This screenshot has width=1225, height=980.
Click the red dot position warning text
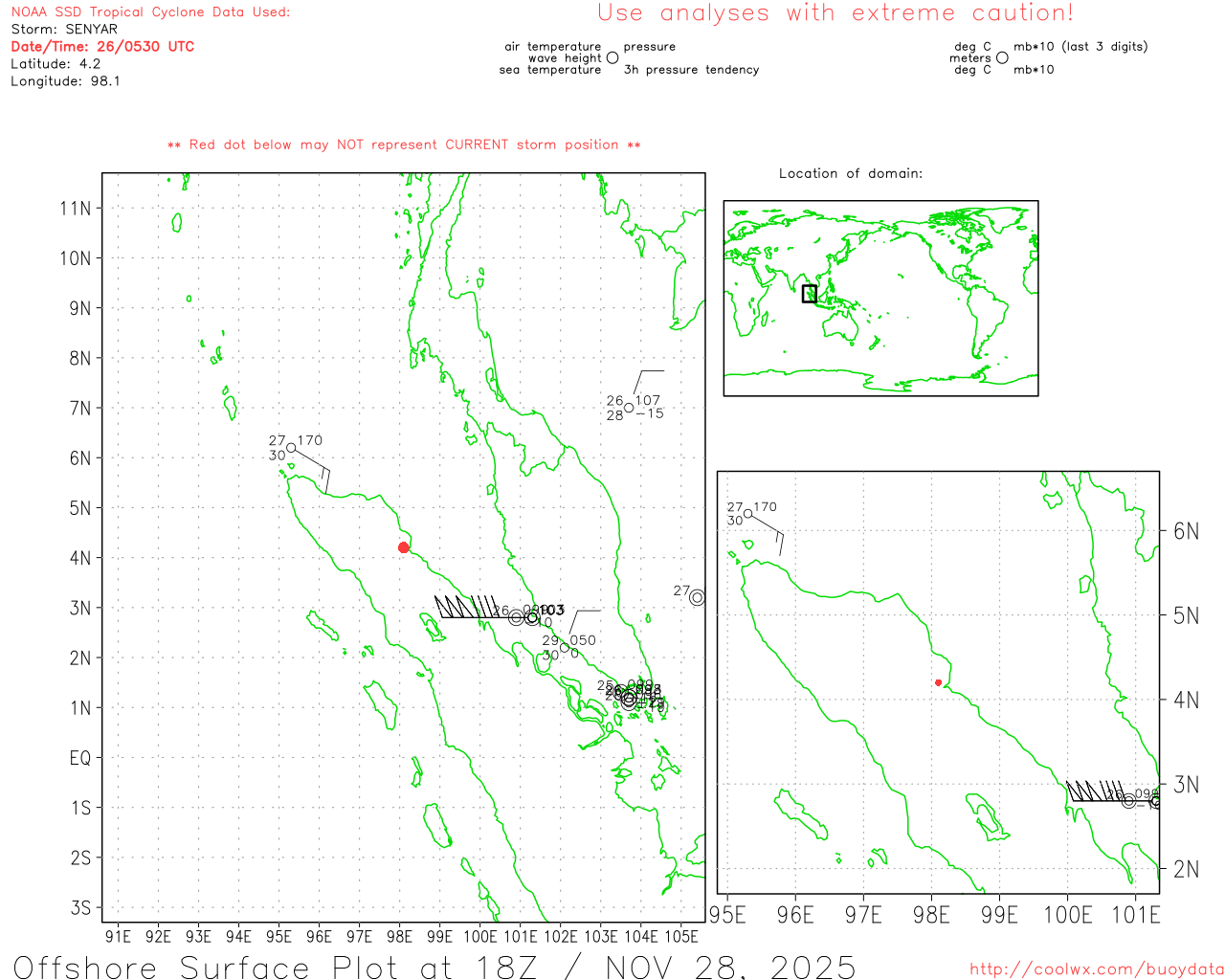[x=404, y=145]
